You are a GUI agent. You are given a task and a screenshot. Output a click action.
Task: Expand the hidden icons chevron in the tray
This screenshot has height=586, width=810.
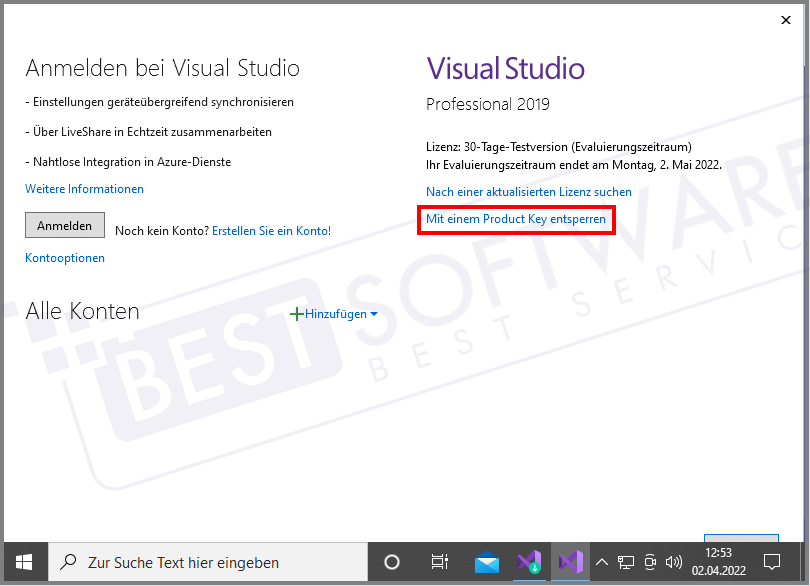601,561
